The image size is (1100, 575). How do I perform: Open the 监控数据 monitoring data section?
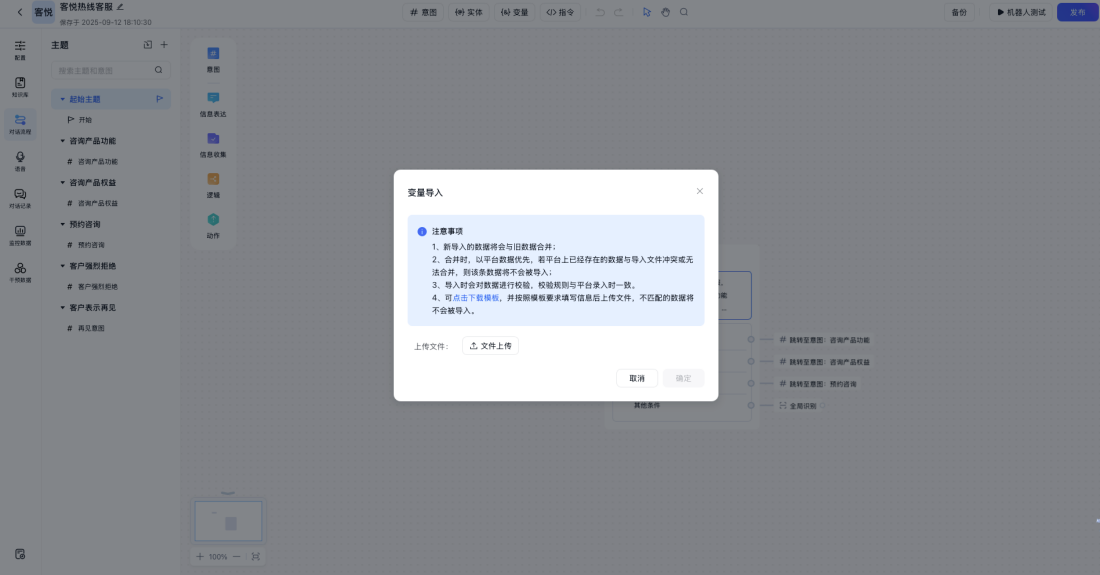pos(20,236)
